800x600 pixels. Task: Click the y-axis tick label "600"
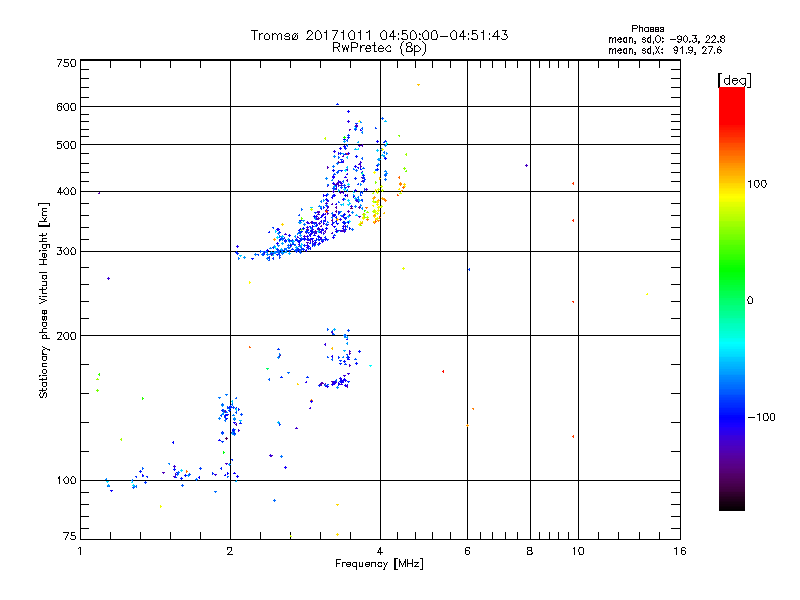(66, 107)
